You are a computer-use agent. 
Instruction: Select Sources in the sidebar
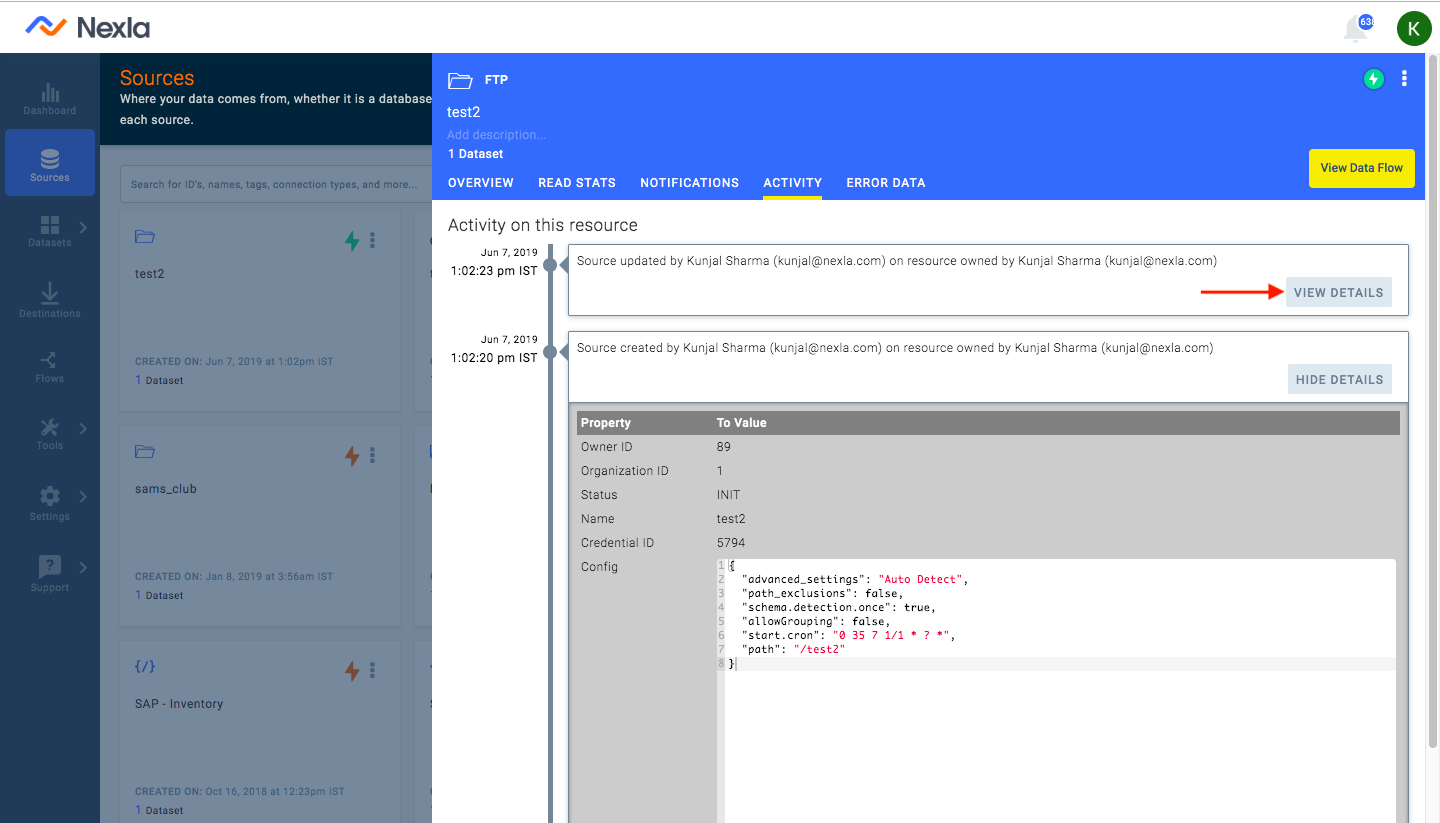click(x=50, y=163)
